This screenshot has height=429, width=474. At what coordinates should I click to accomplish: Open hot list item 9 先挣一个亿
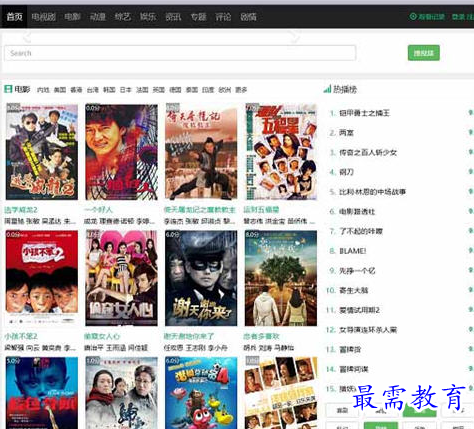(357, 271)
